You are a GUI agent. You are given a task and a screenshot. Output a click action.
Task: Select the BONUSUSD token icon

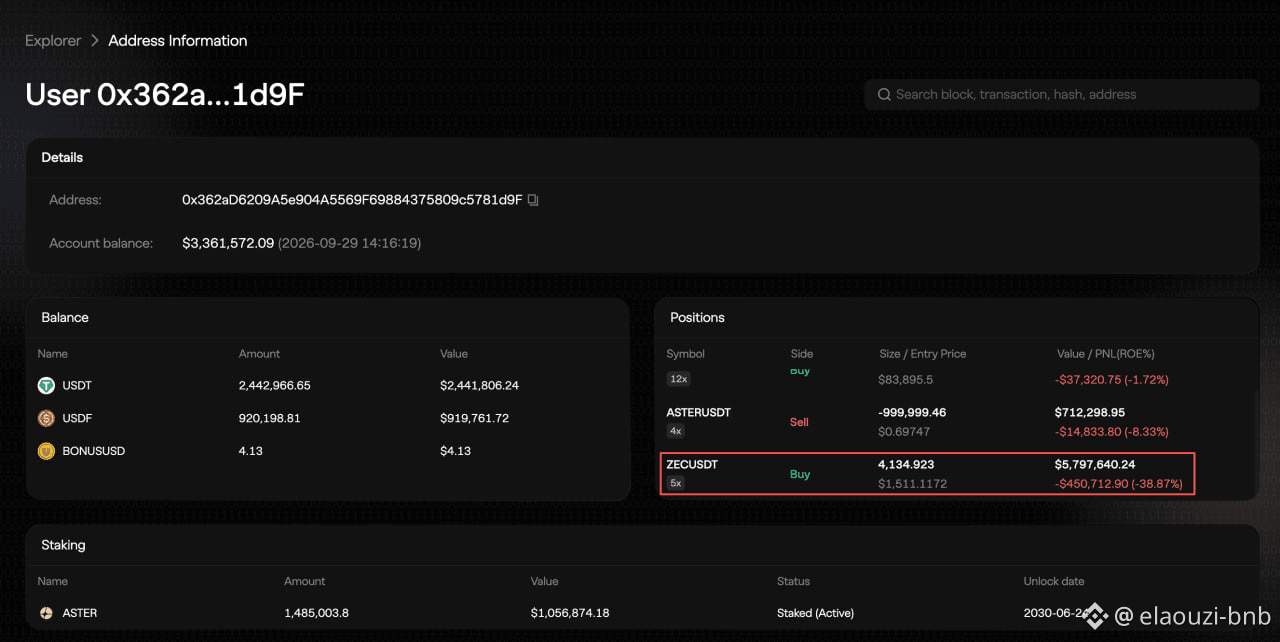coord(46,451)
